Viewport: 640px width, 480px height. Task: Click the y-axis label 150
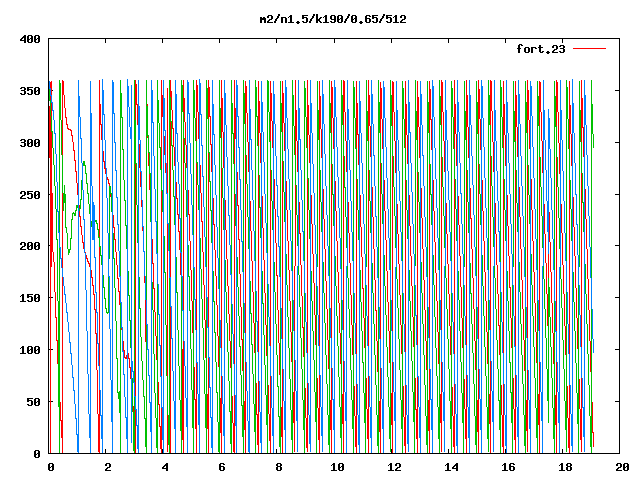tap(30, 298)
